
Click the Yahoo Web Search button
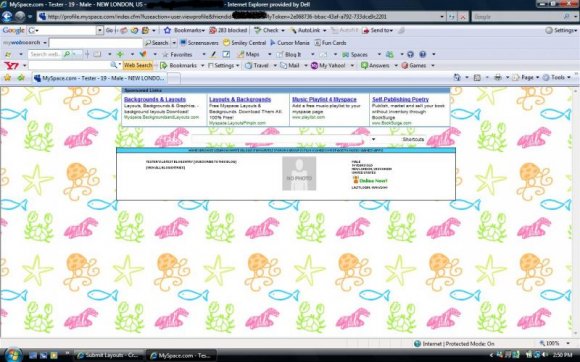(138, 65)
